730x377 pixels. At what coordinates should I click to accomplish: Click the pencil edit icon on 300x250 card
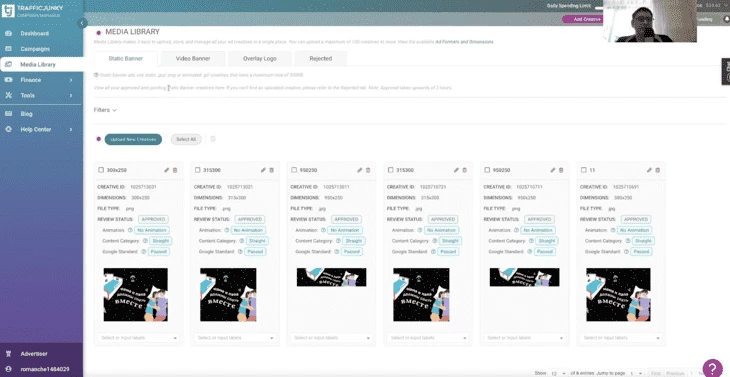click(167, 170)
